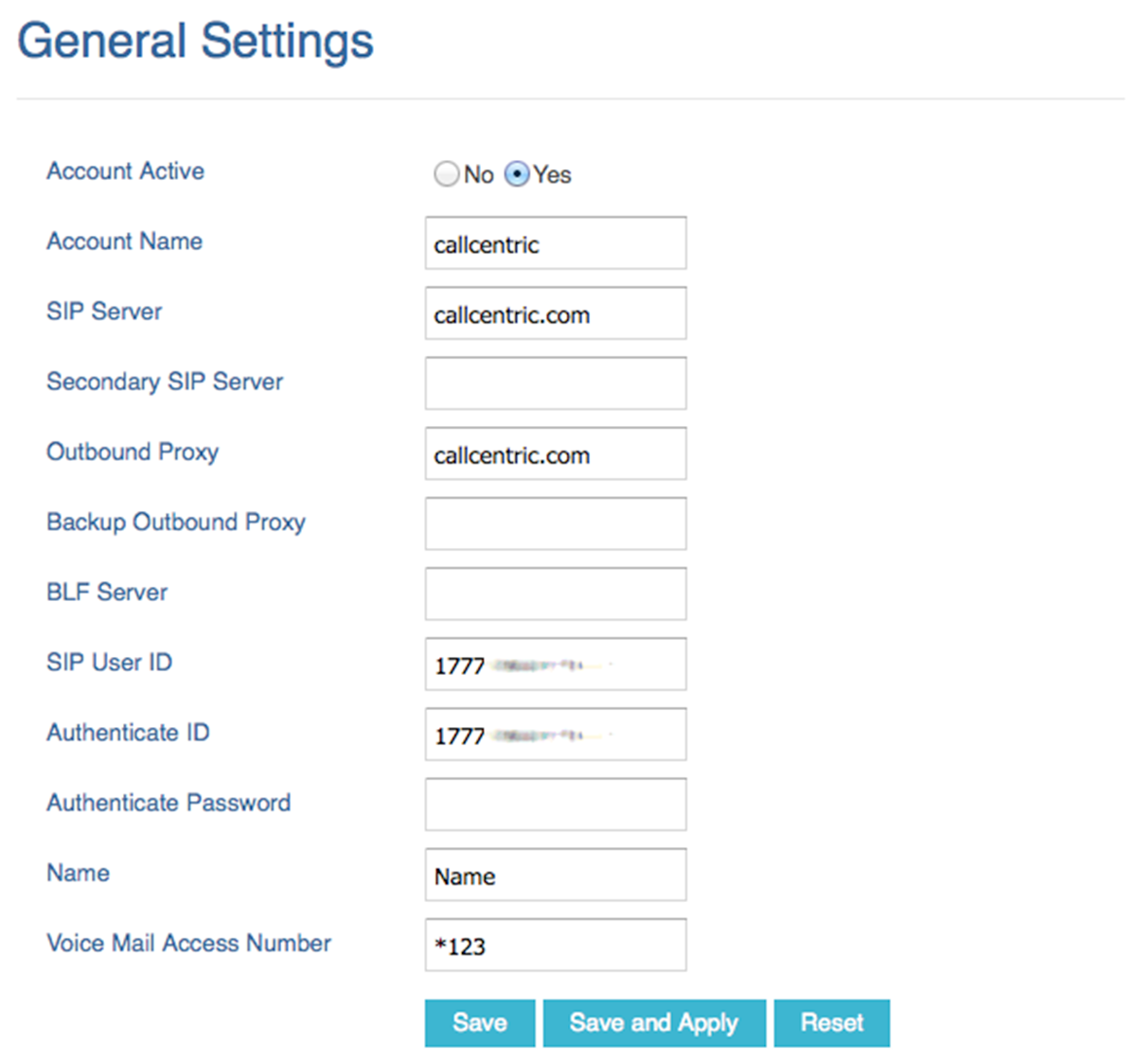Screen dimensions: 1136x1064
Task: Focus the Name input field
Action: click(556, 875)
